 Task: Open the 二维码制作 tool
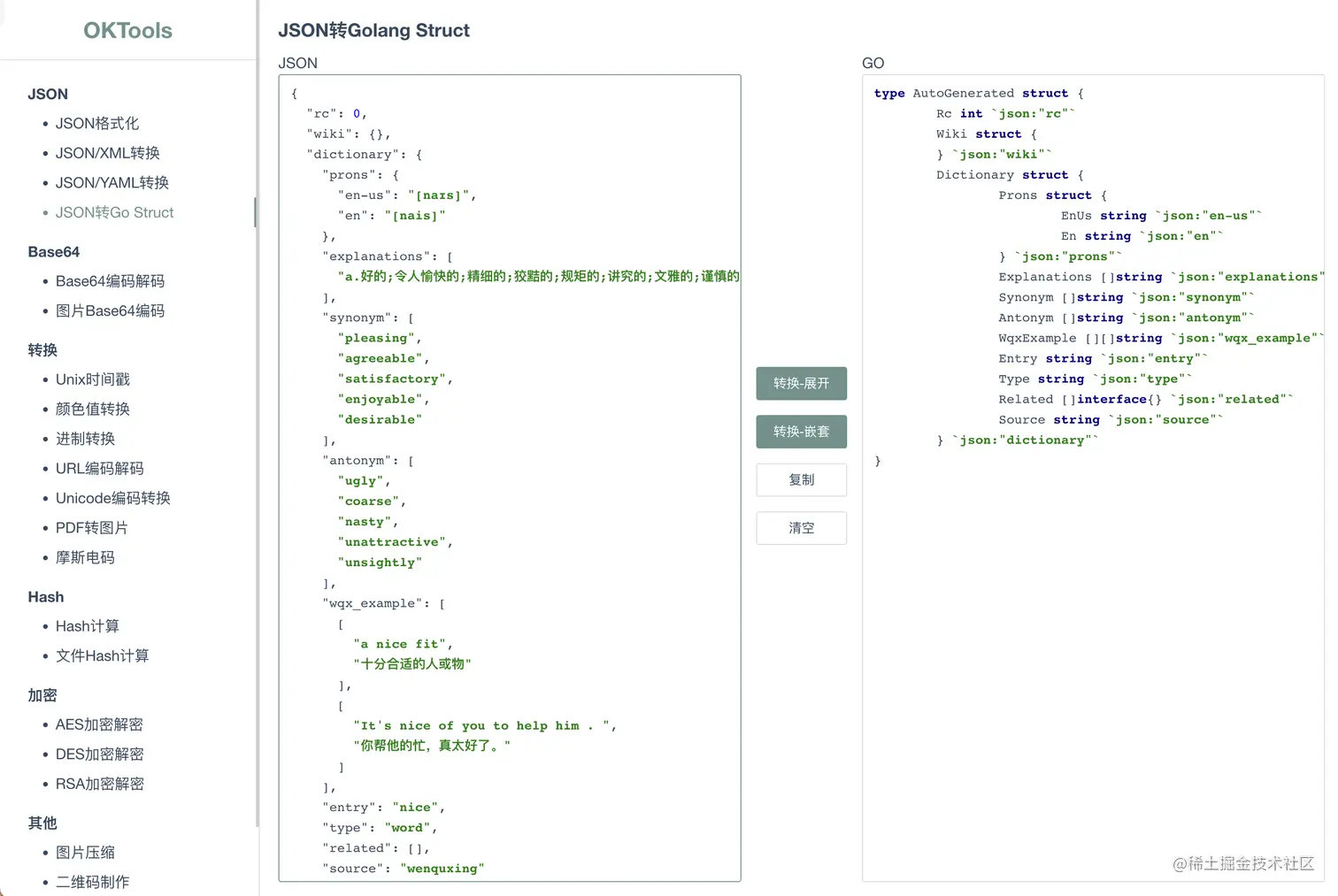click(x=92, y=882)
